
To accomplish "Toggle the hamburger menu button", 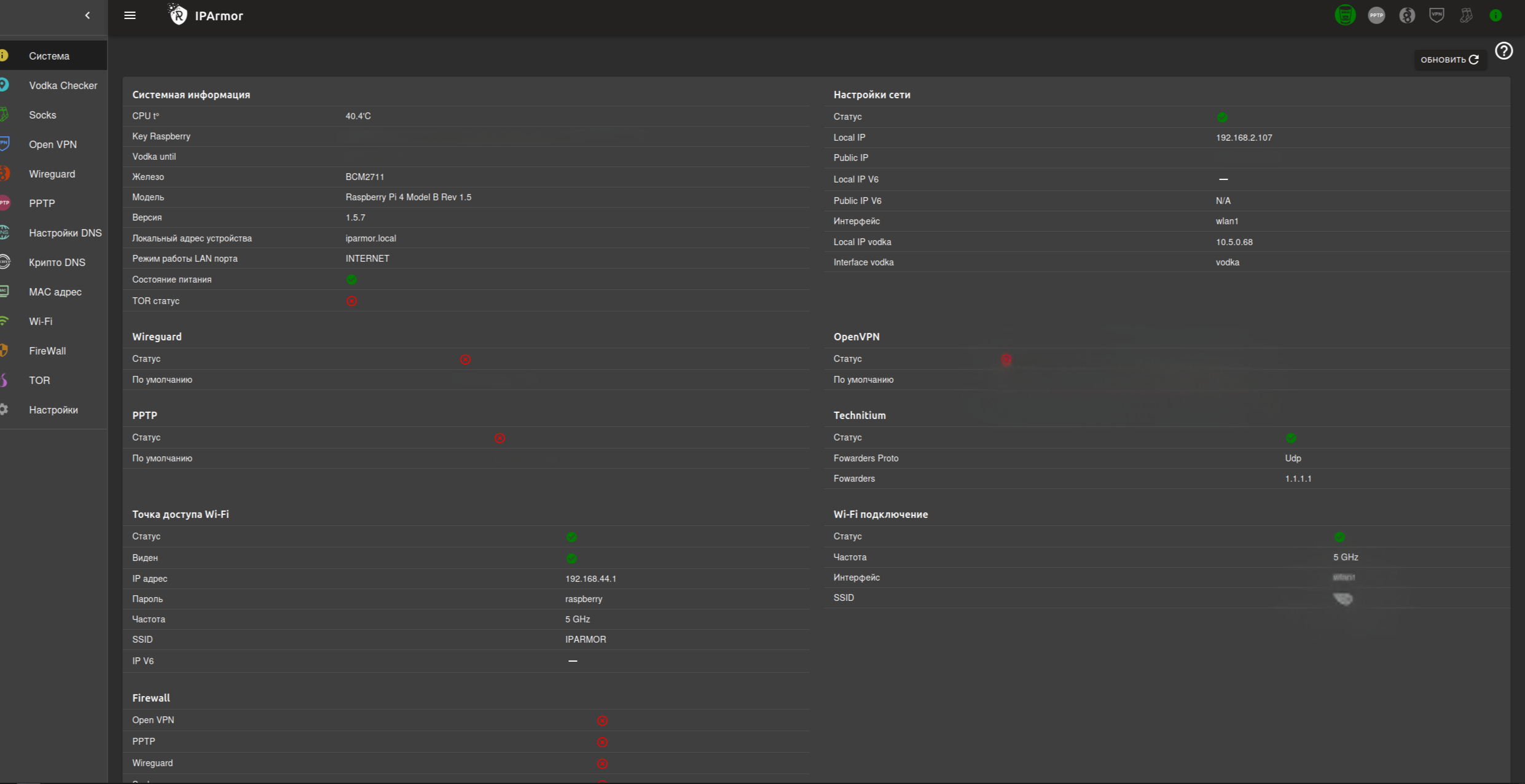I will [130, 15].
